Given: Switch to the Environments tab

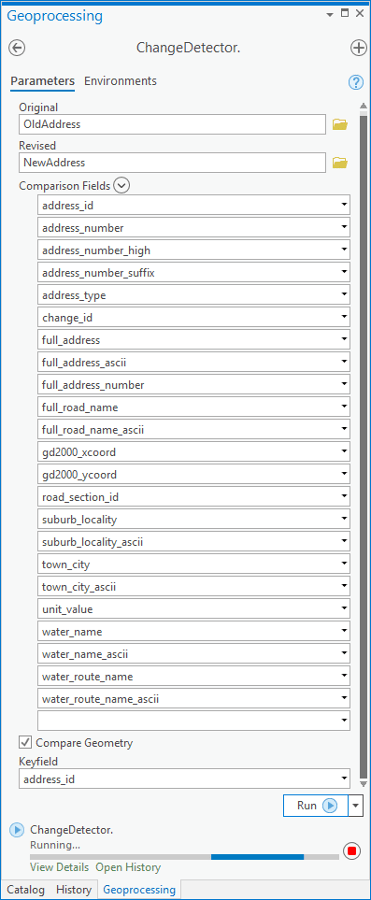Looking at the screenshot, I should pyautogui.click(x=120, y=81).
